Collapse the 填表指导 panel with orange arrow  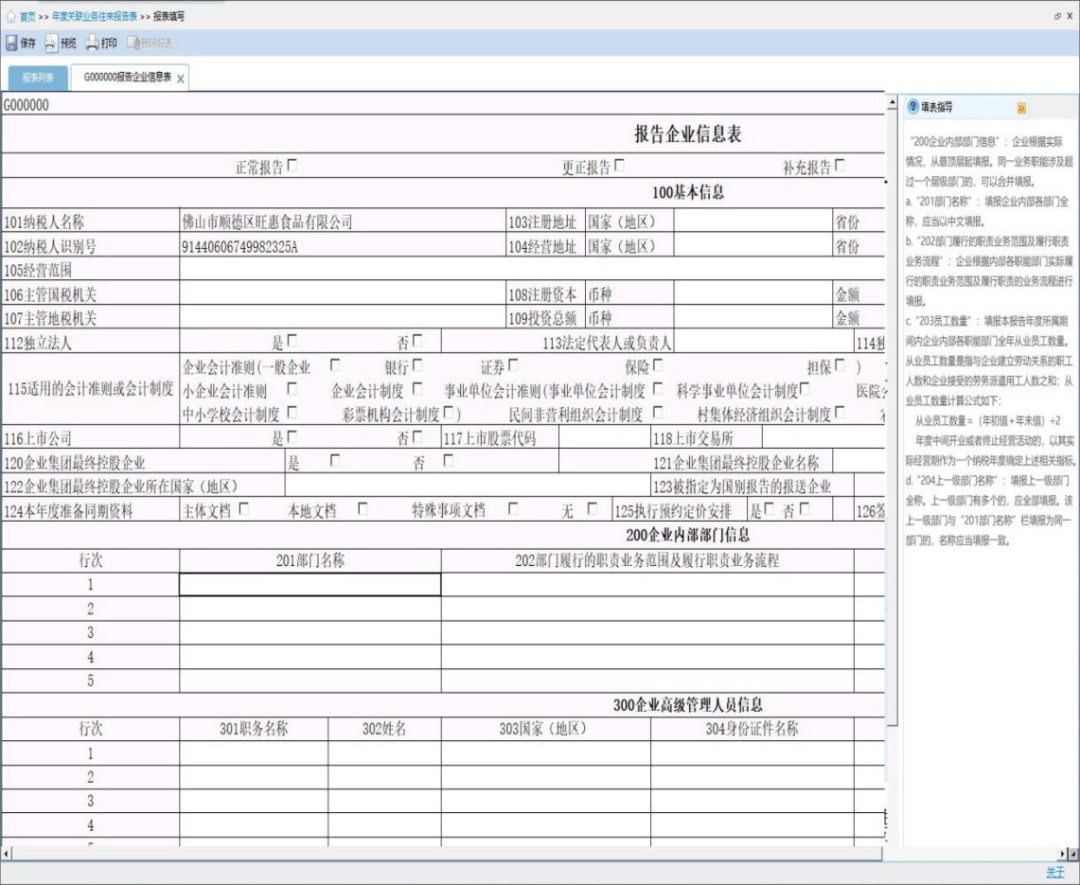tap(1021, 108)
